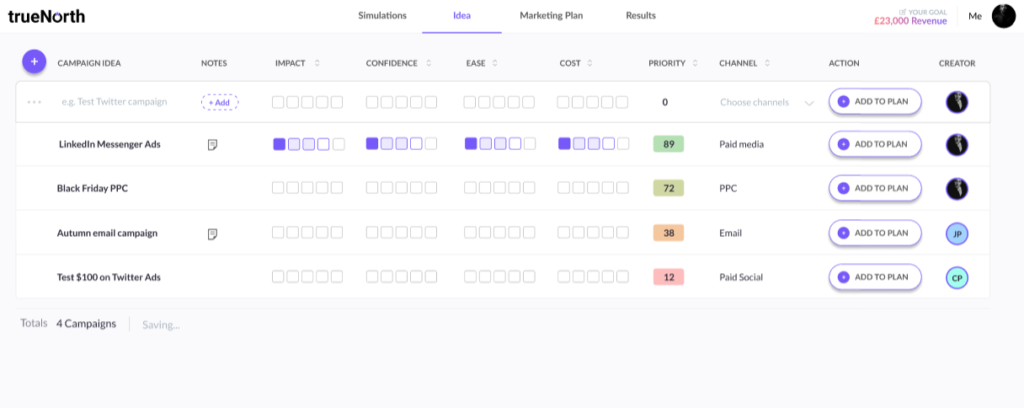Viewport: 1024px width, 408px height.
Task: Open the Simulations tab
Action: [x=382, y=16]
